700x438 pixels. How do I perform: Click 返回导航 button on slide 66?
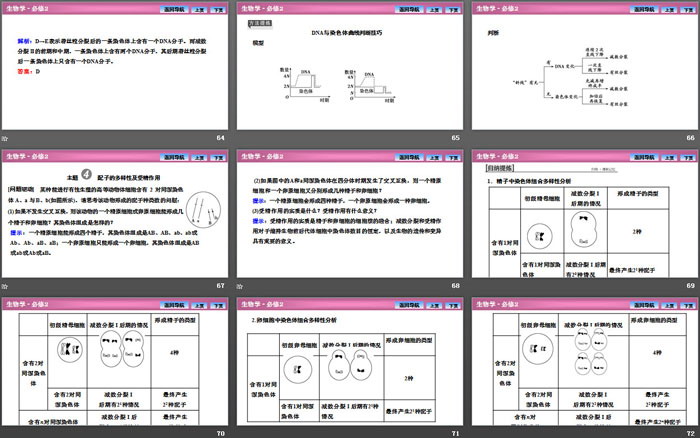(x=645, y=9)
